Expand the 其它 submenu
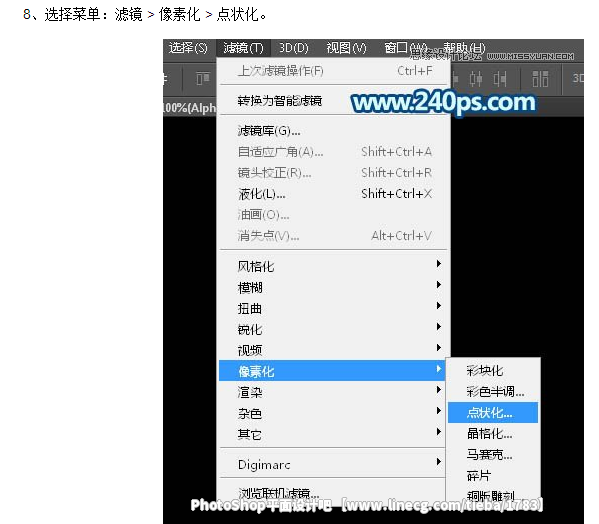 coord(333,434)
